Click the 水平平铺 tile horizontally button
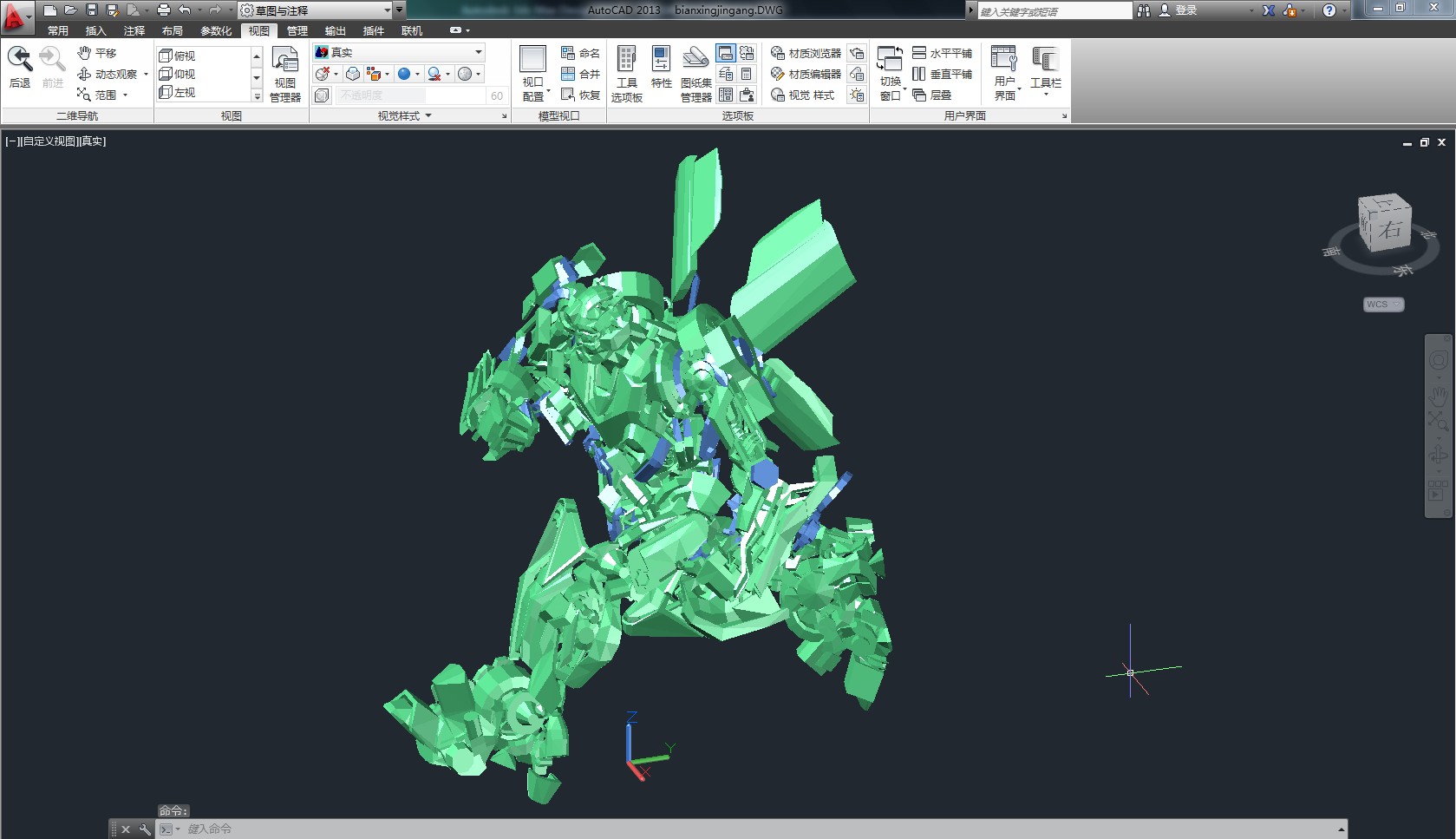 point(942,53)
